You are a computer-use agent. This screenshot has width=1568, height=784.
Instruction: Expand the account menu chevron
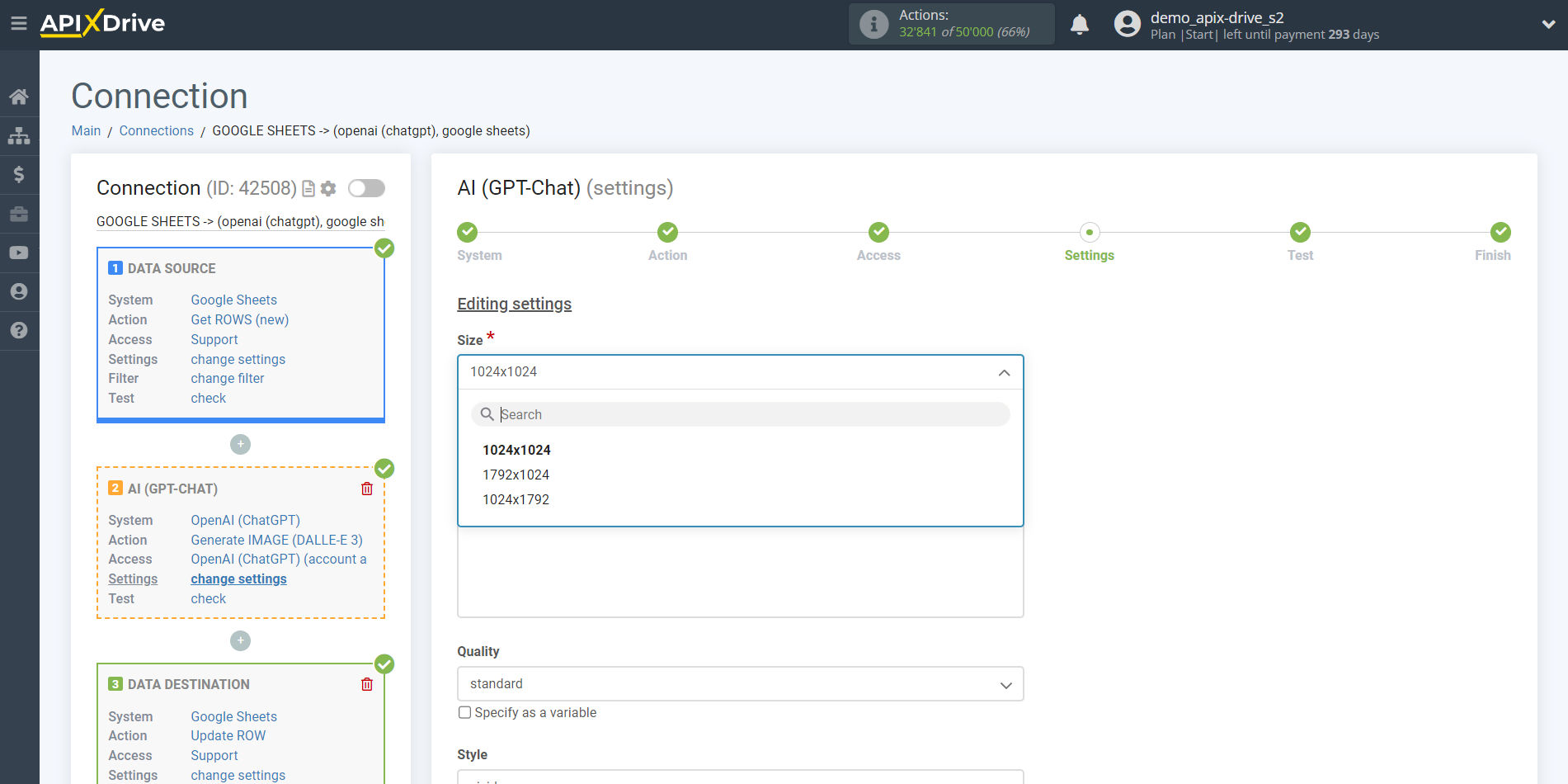tap(1548, 24)
